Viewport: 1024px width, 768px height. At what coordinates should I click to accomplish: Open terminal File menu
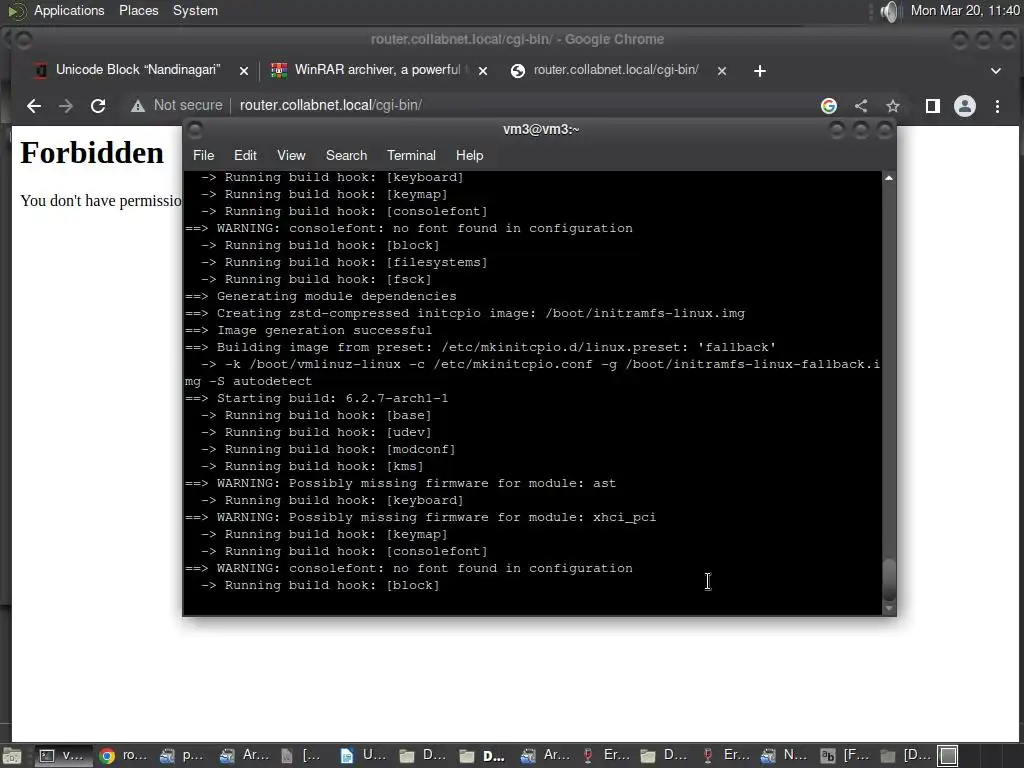203,155
